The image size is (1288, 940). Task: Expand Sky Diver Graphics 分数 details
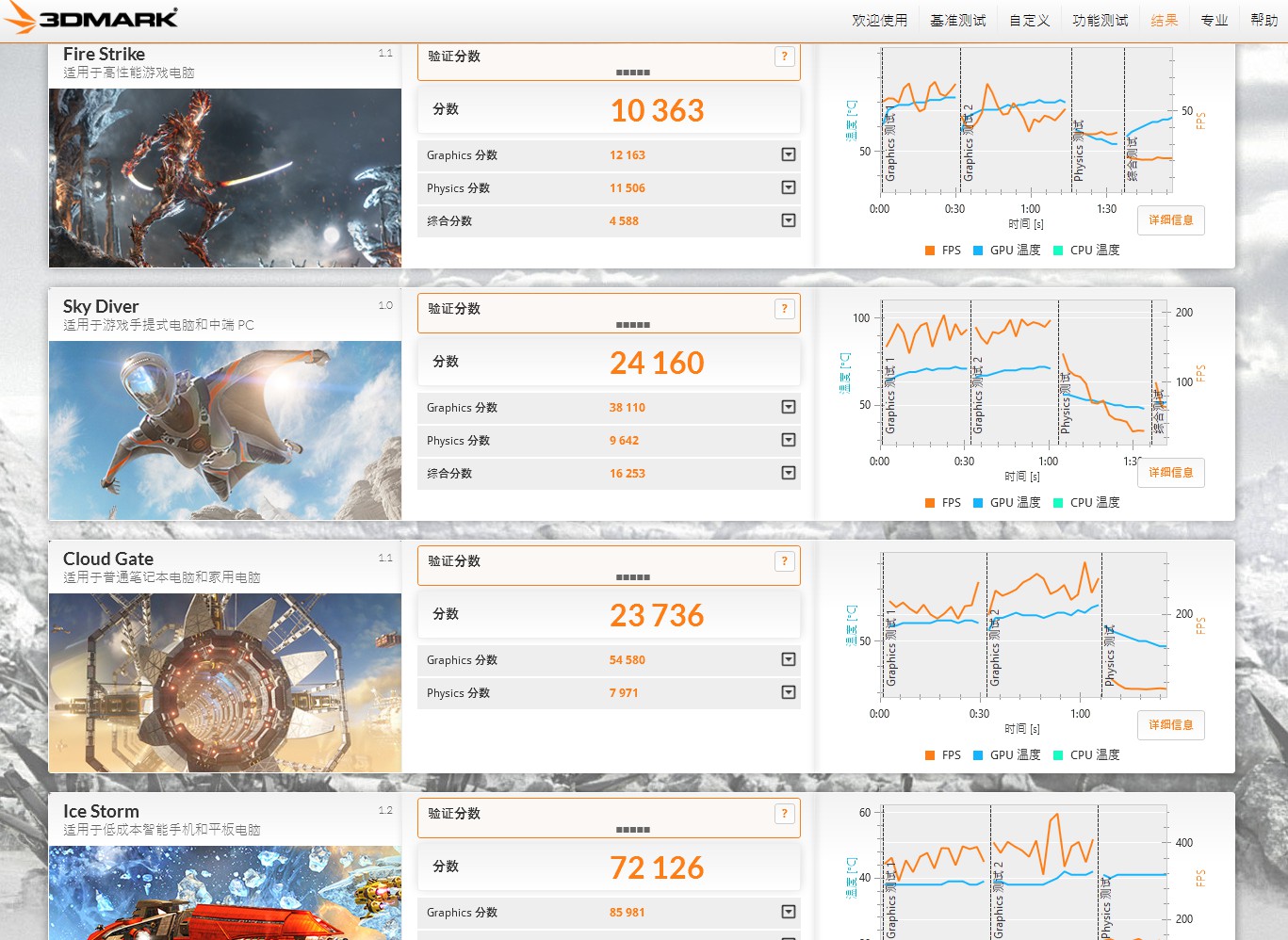point(789,407)
